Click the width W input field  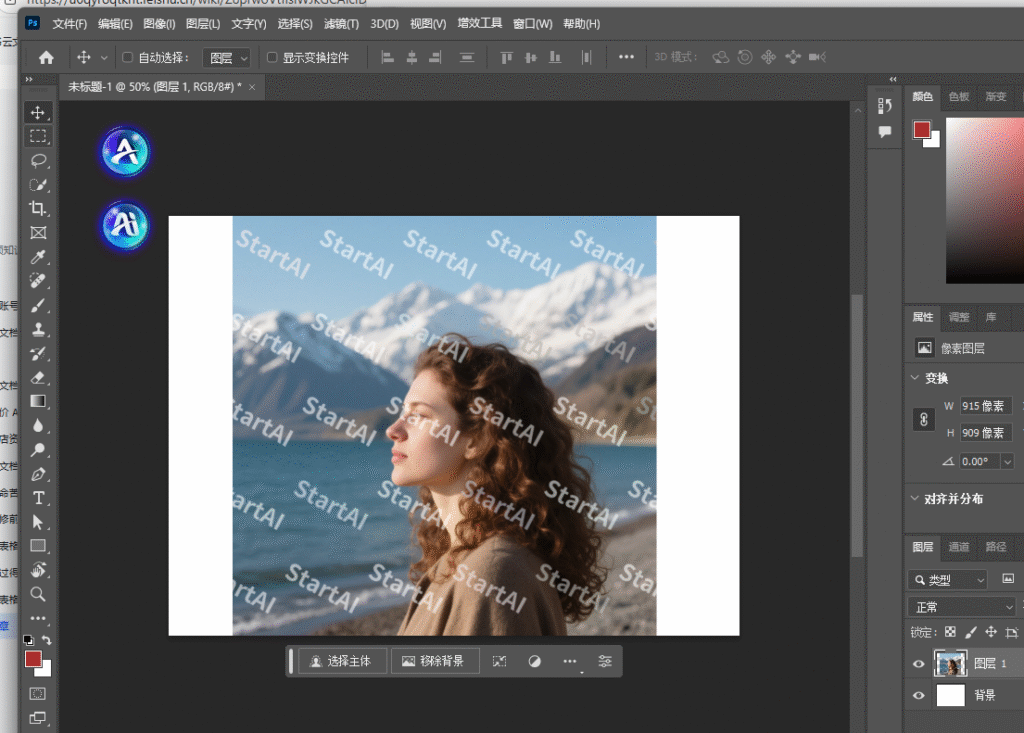[984, 406]
